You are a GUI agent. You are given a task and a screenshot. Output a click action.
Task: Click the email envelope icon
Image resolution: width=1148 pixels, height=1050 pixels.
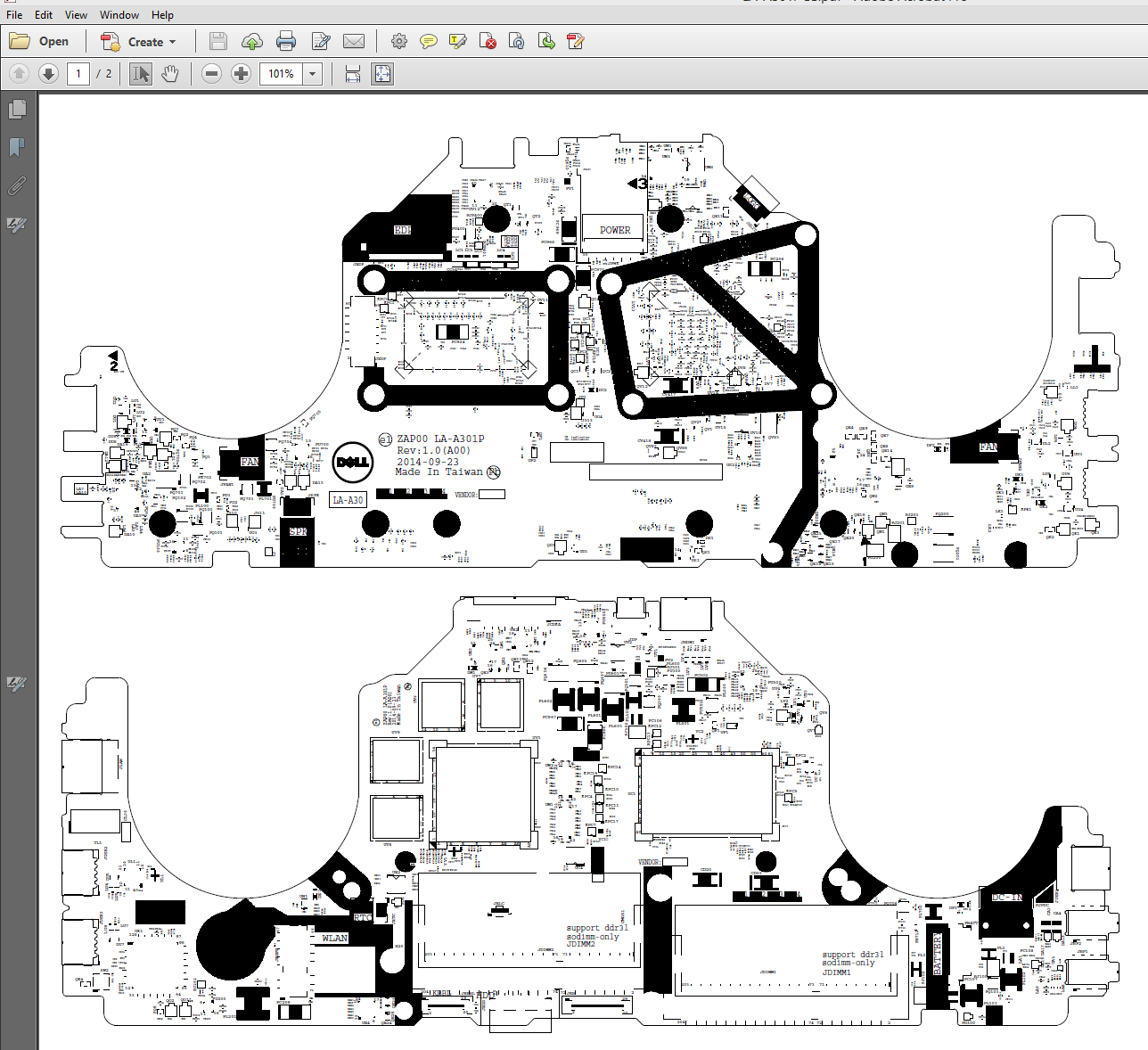tap(354, 41)
